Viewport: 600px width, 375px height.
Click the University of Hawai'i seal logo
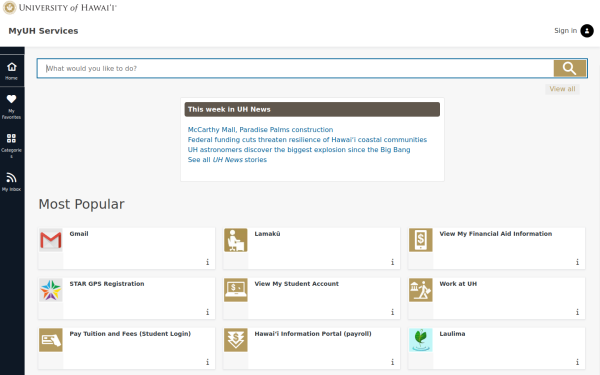click(x=10, y=8)
